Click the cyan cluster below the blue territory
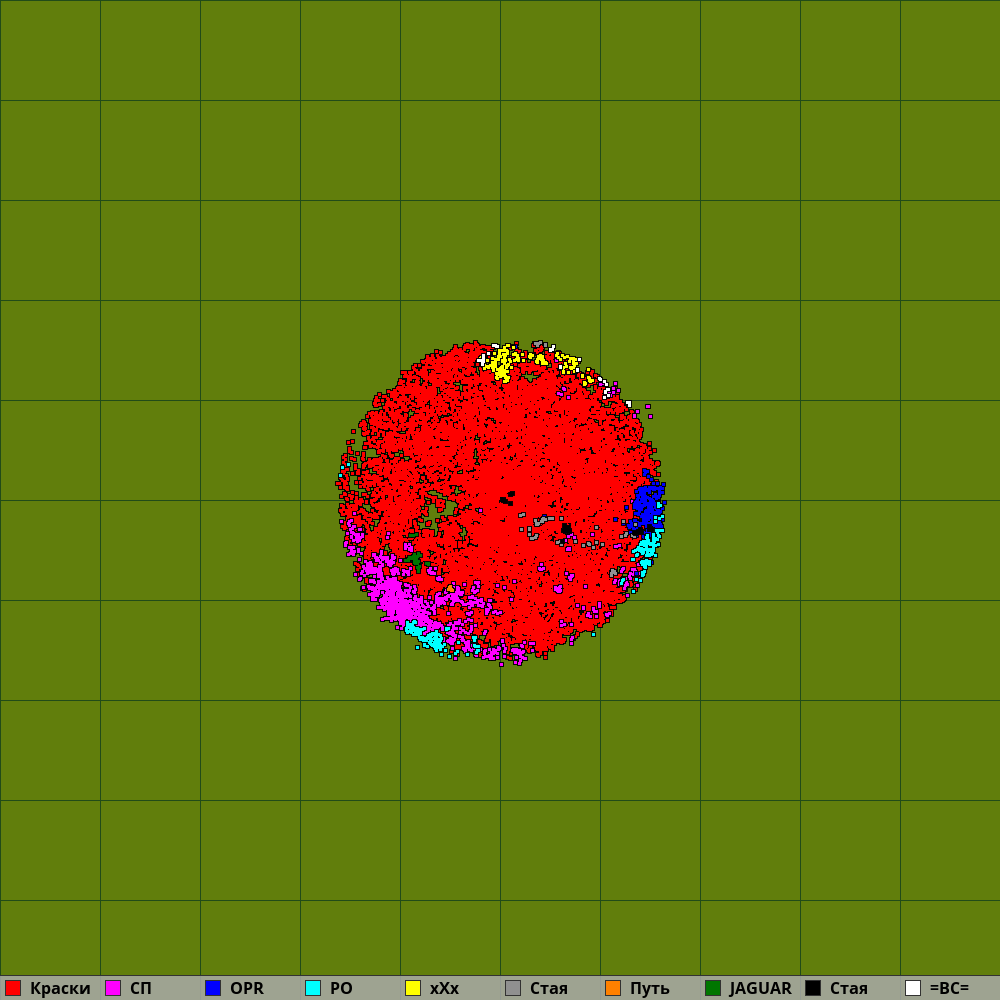This screenshot has height=1000, width=1000. point(647,546)
